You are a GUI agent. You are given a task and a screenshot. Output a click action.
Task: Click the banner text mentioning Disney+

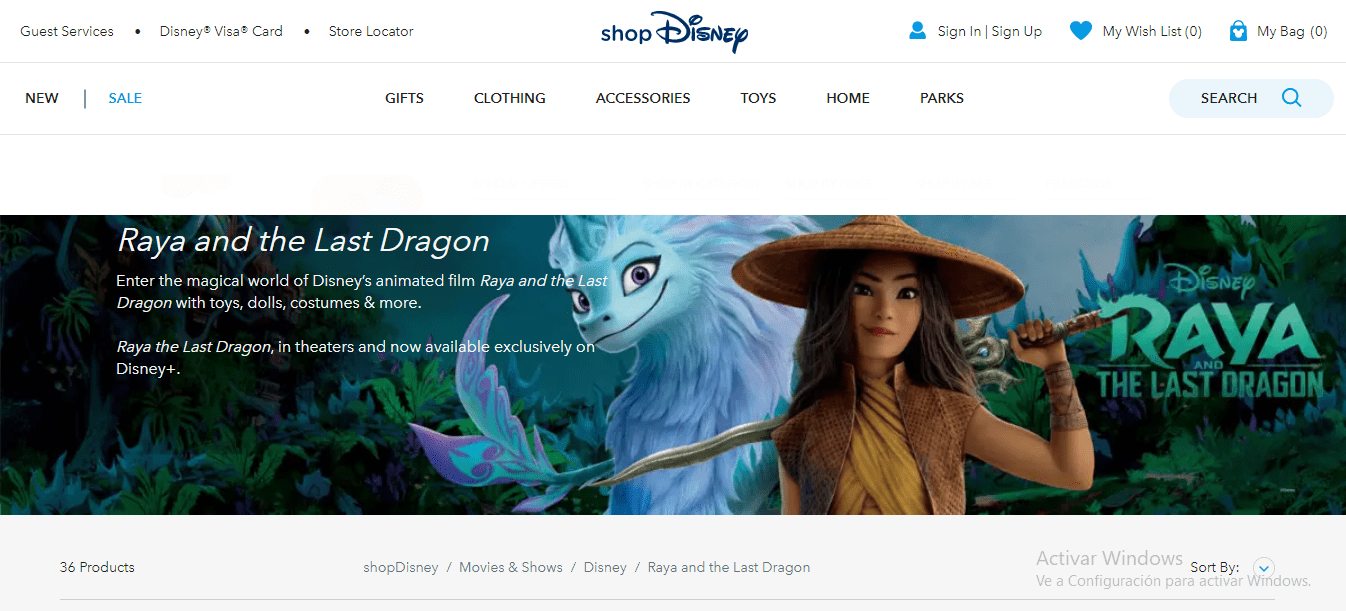(355, 358)
